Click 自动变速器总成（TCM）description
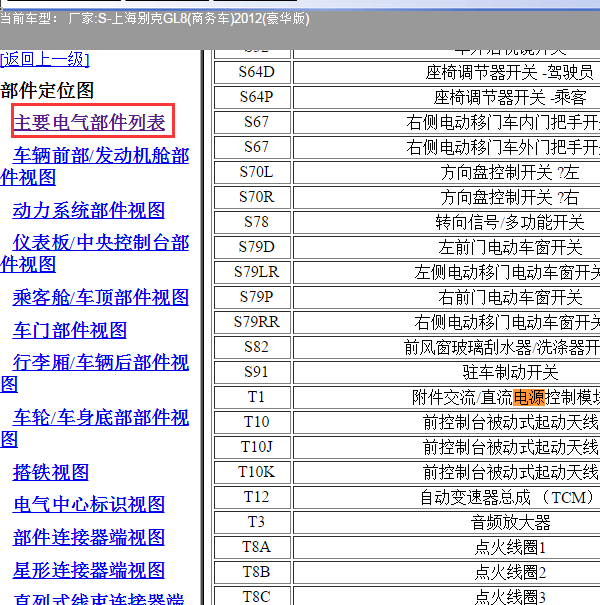This screenshot has width=600, height=605. click(507, 498)
